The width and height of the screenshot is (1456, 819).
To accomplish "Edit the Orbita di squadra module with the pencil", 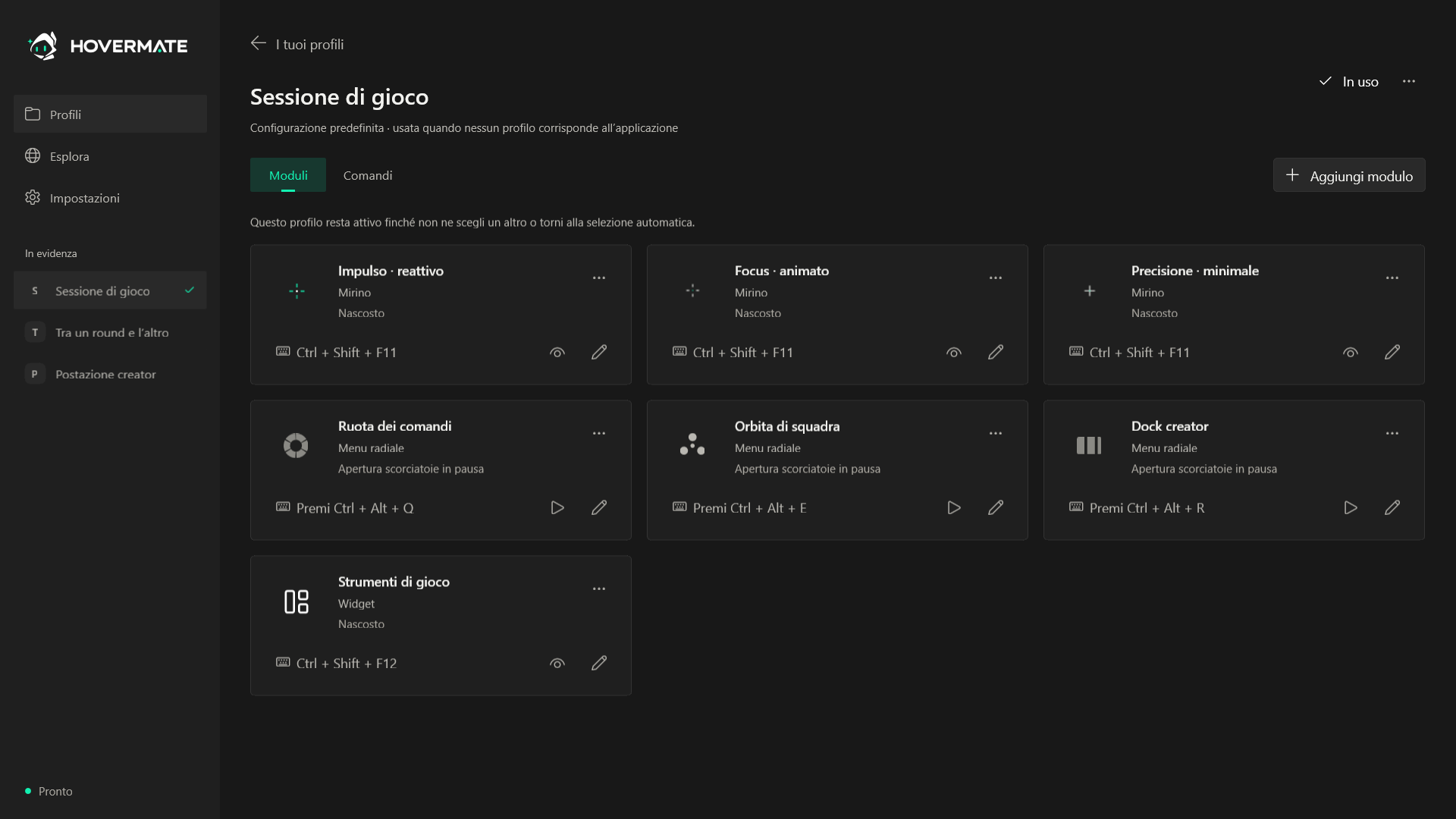I will (996, 507).
